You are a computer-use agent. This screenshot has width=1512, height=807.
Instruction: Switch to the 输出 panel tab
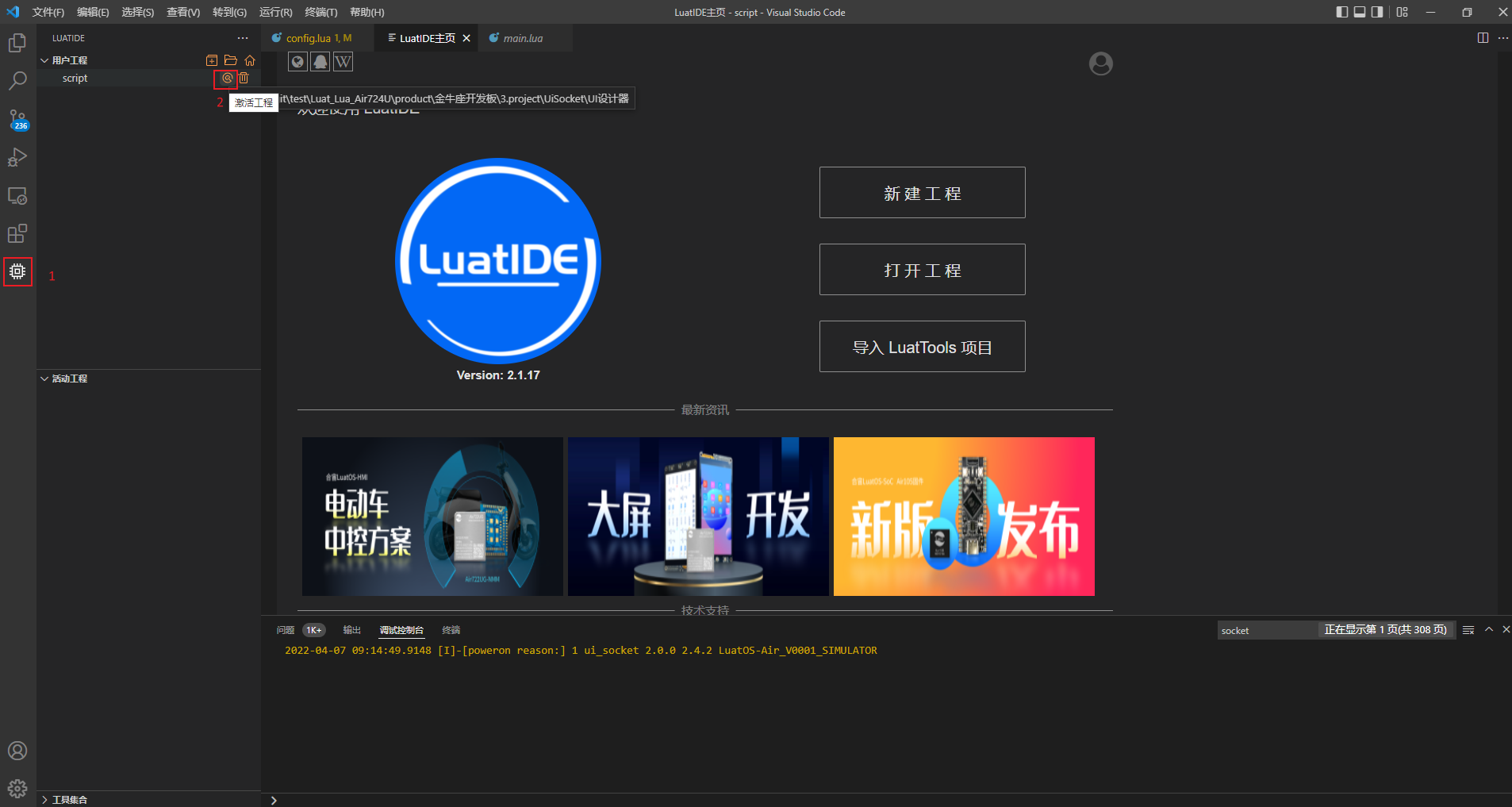coord(352,630)
